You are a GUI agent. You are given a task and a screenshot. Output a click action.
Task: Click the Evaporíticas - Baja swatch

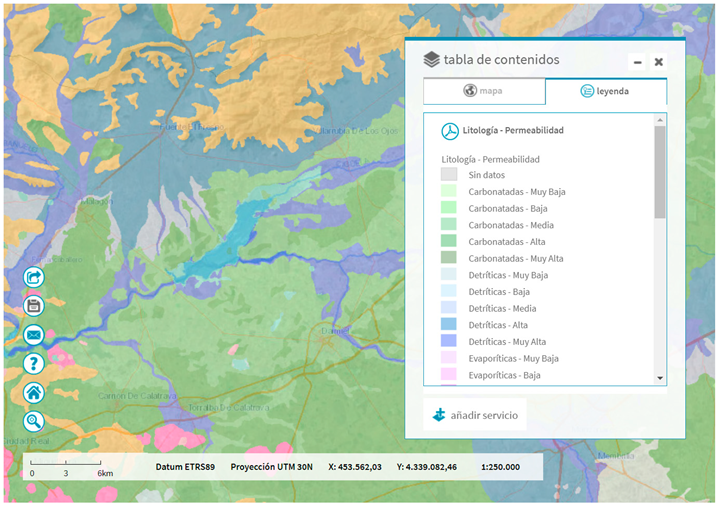(x=449, y=375)
